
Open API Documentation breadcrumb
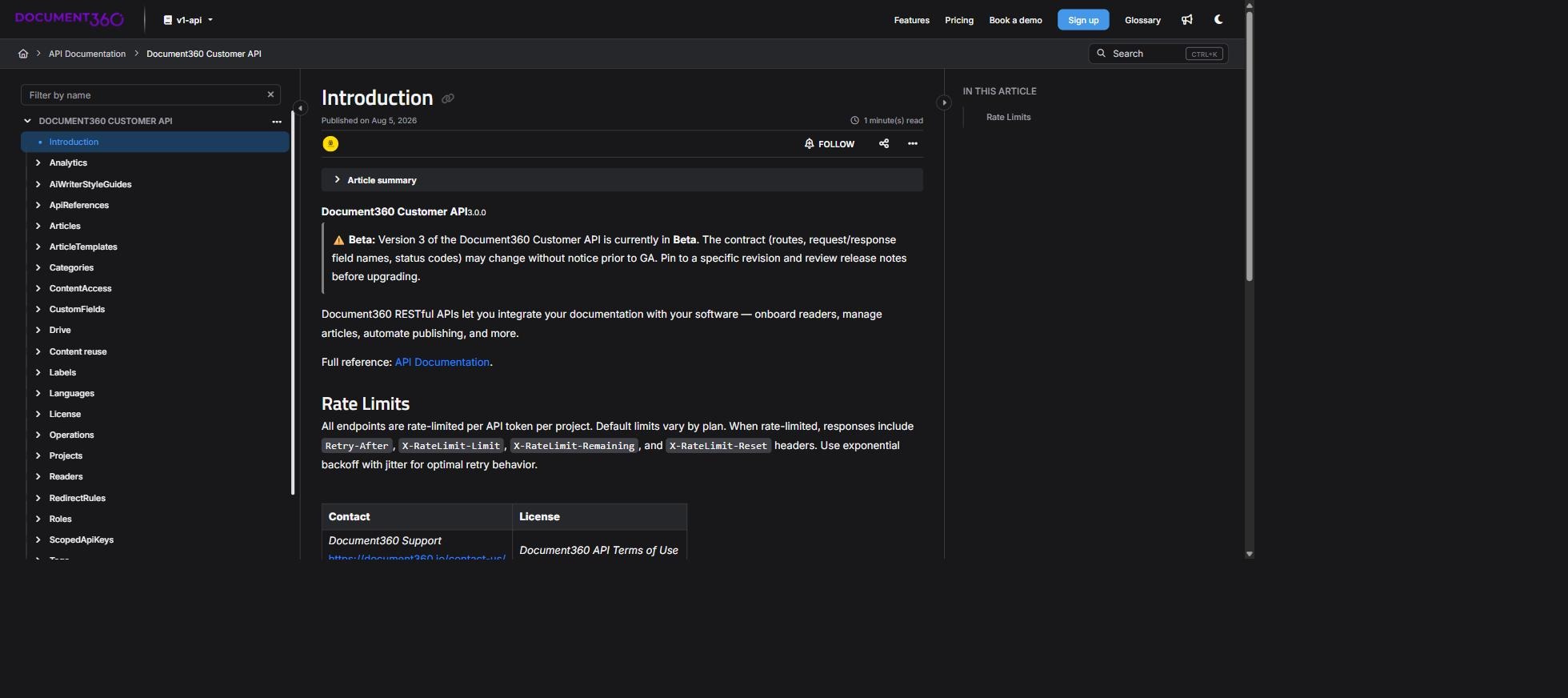[x=87, y=54]
